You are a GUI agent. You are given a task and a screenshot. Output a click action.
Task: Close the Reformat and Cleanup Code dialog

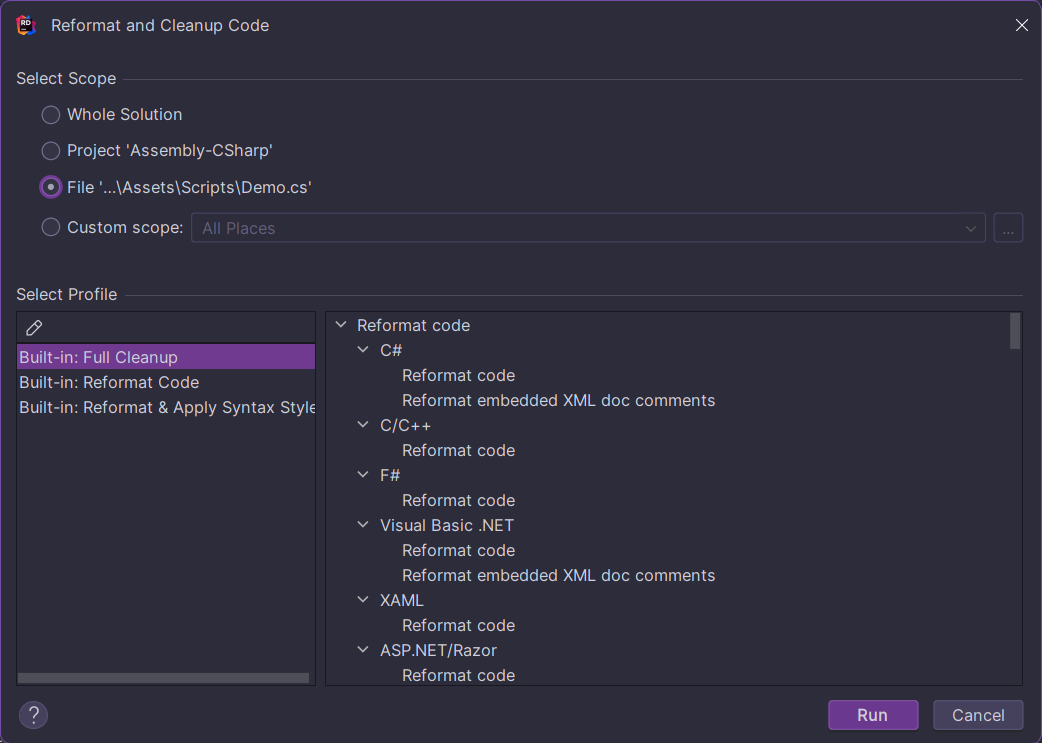tap(1021, 25)
